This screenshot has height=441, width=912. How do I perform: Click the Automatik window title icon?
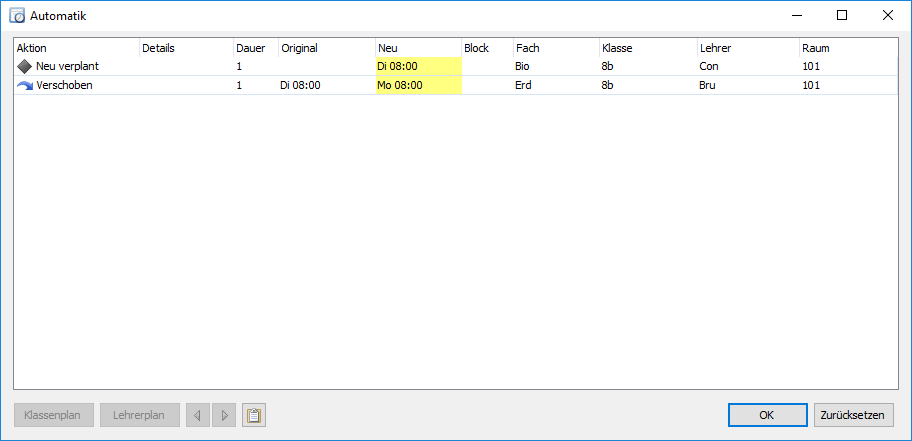(x=17, y=16)
